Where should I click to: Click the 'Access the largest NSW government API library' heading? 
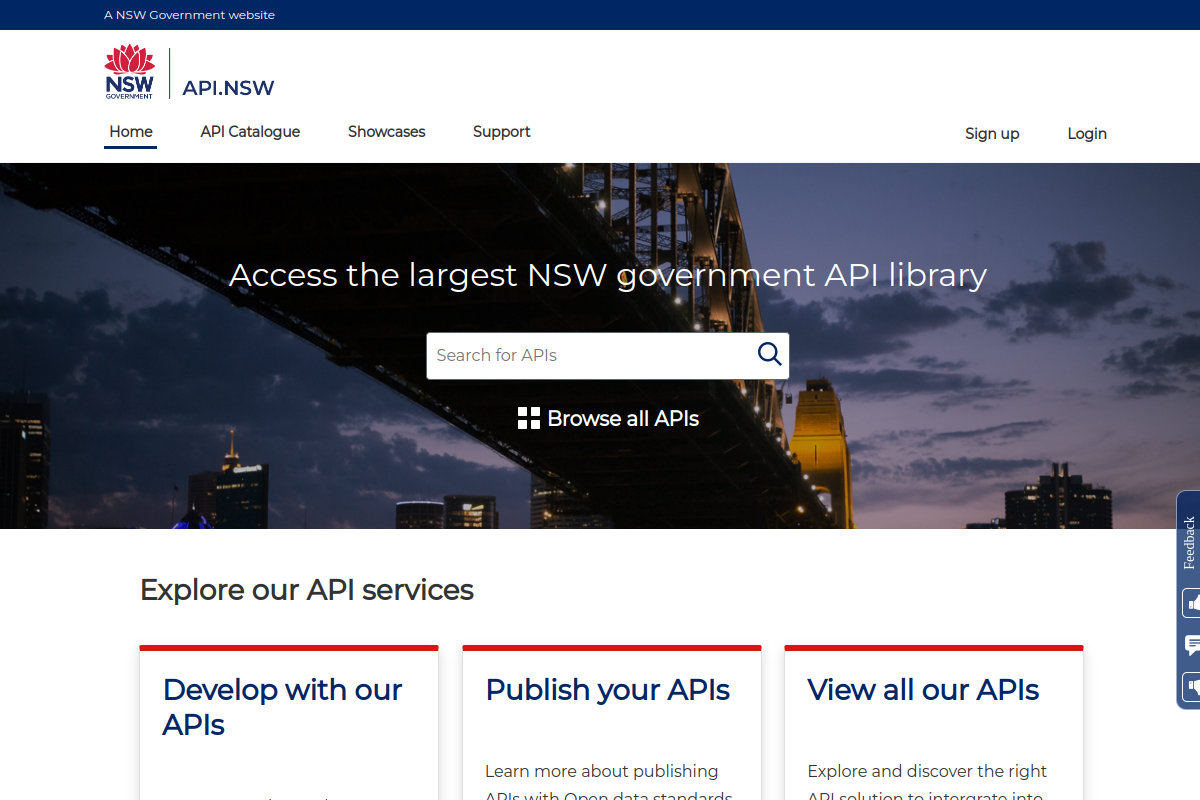[x=608, y=274]
